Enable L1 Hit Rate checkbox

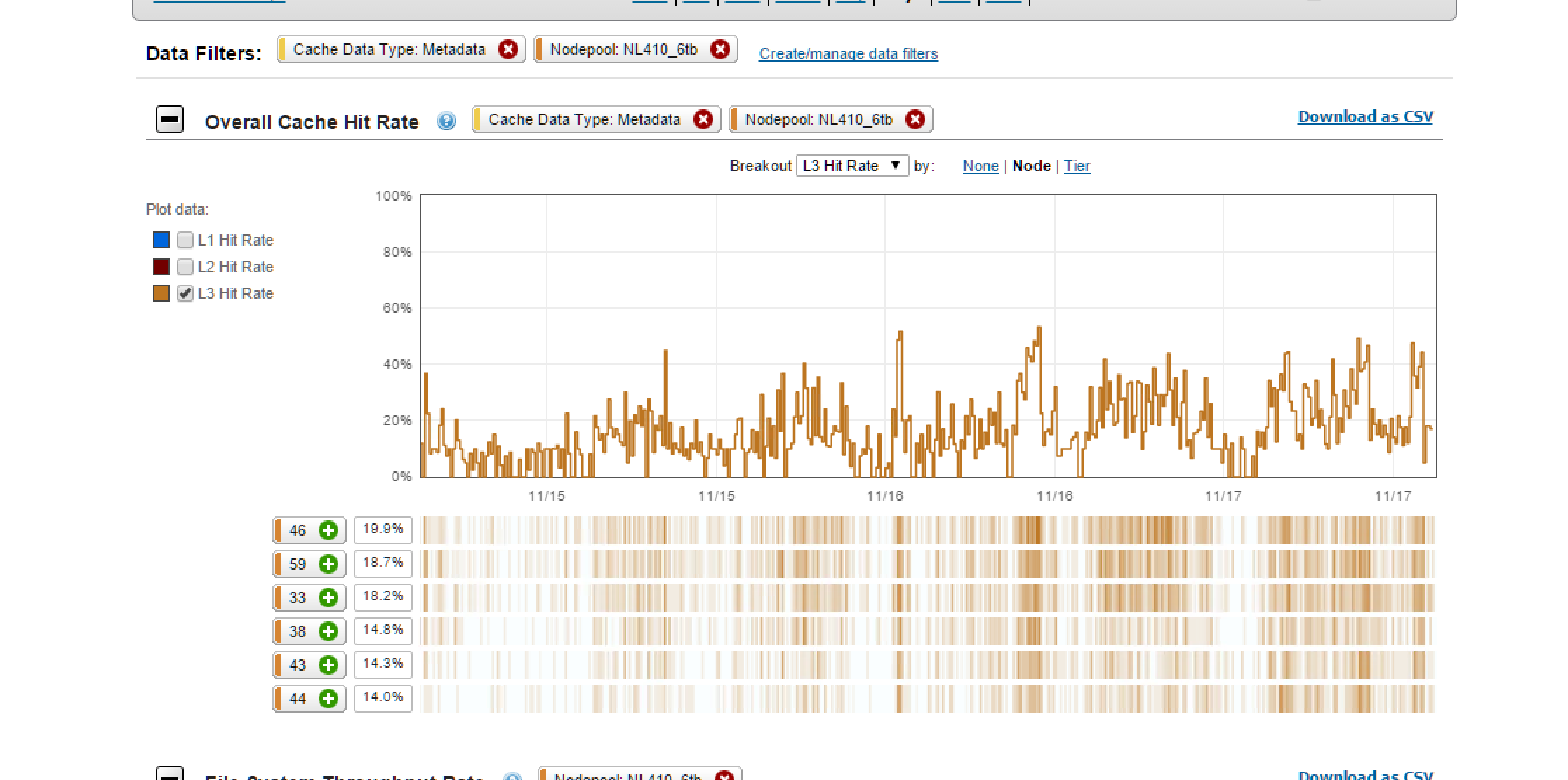point(185,240)
